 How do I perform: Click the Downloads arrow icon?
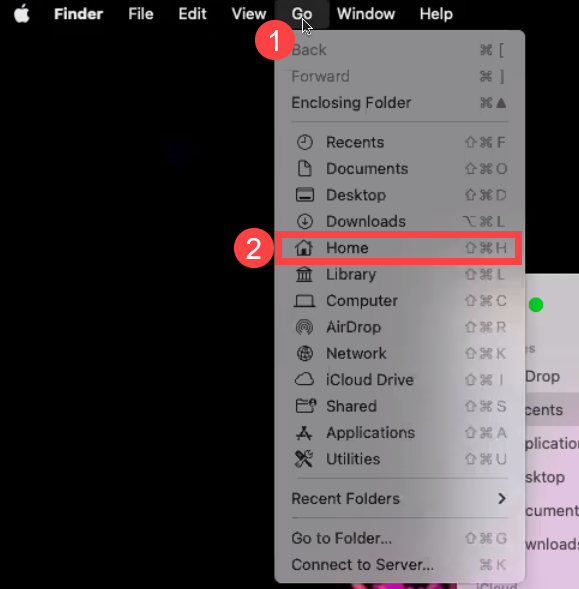(x=304, y=221)
